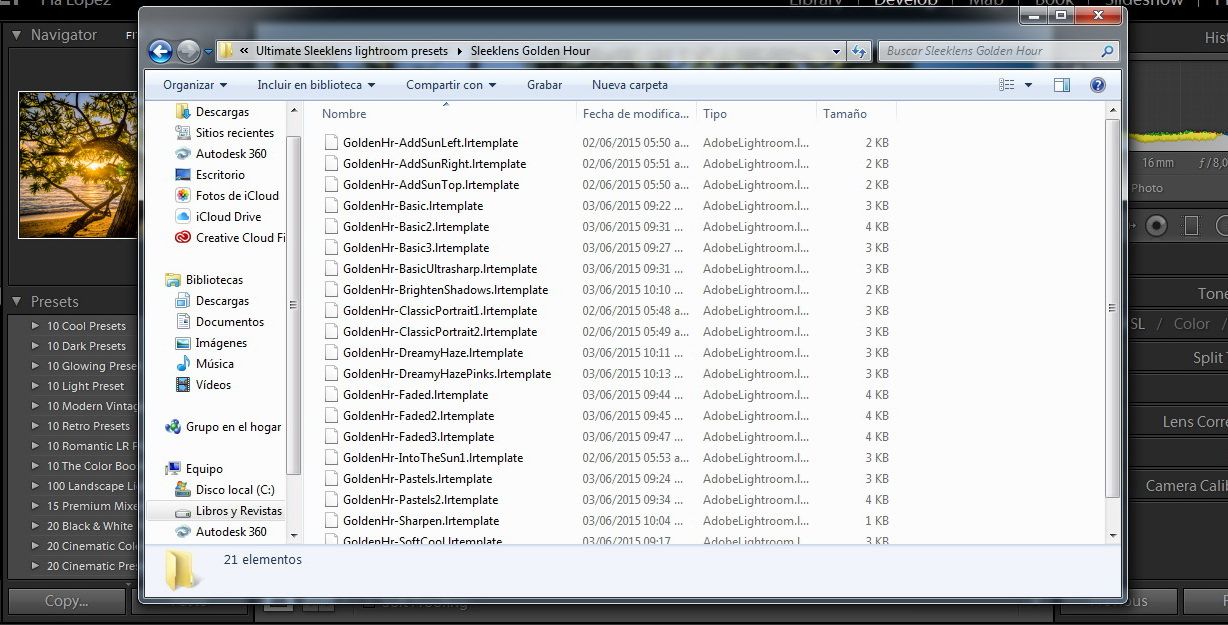Select file GoldenHr-ClassicPortrait1.lrtemplate
The image size is (1228, 625).
(440, 311)
